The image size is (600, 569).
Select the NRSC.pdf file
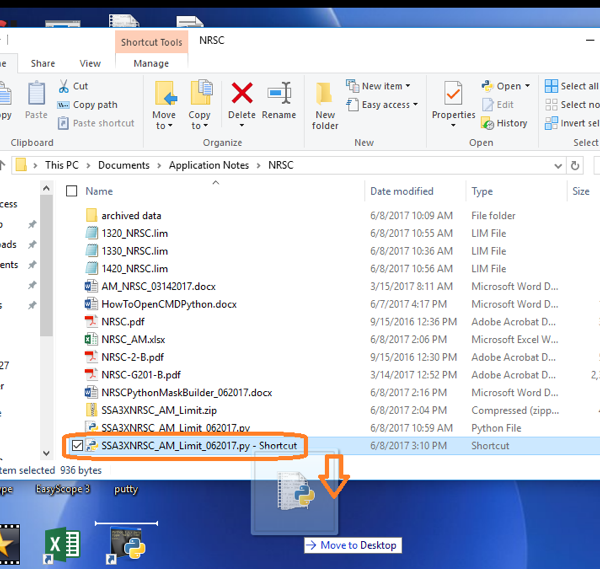(122, 322)
